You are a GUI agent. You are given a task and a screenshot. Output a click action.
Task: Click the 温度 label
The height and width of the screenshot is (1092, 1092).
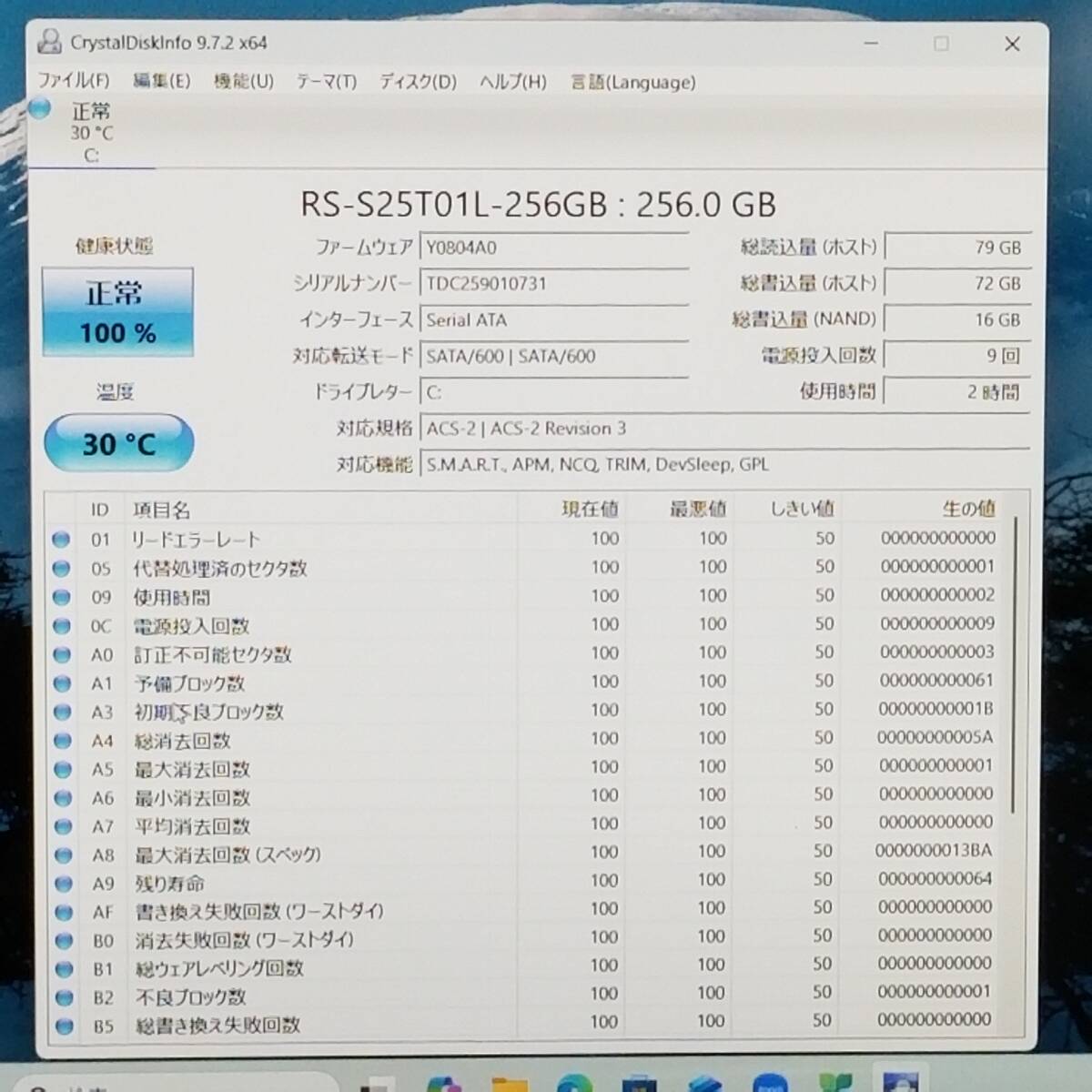(x=116, y=392)
